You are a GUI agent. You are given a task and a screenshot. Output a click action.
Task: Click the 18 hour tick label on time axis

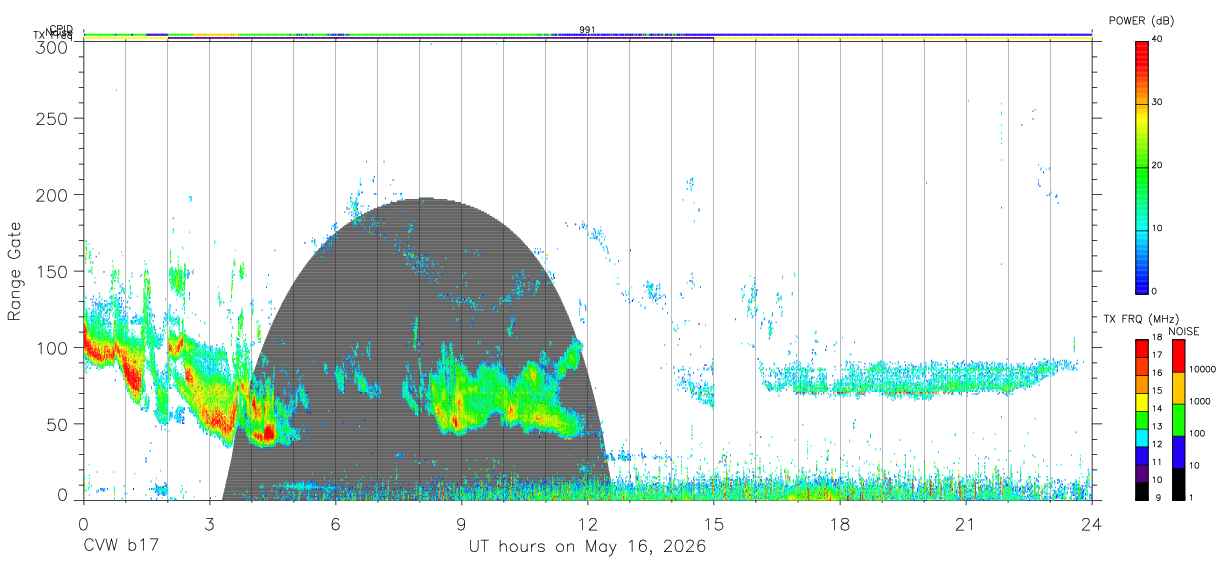[839, 524]
